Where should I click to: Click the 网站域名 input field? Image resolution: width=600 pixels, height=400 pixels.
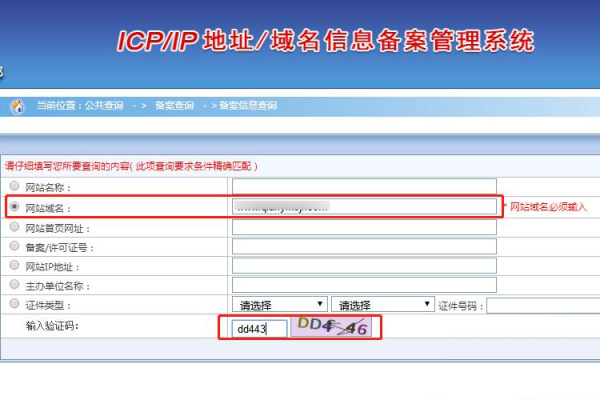[364, 207]
